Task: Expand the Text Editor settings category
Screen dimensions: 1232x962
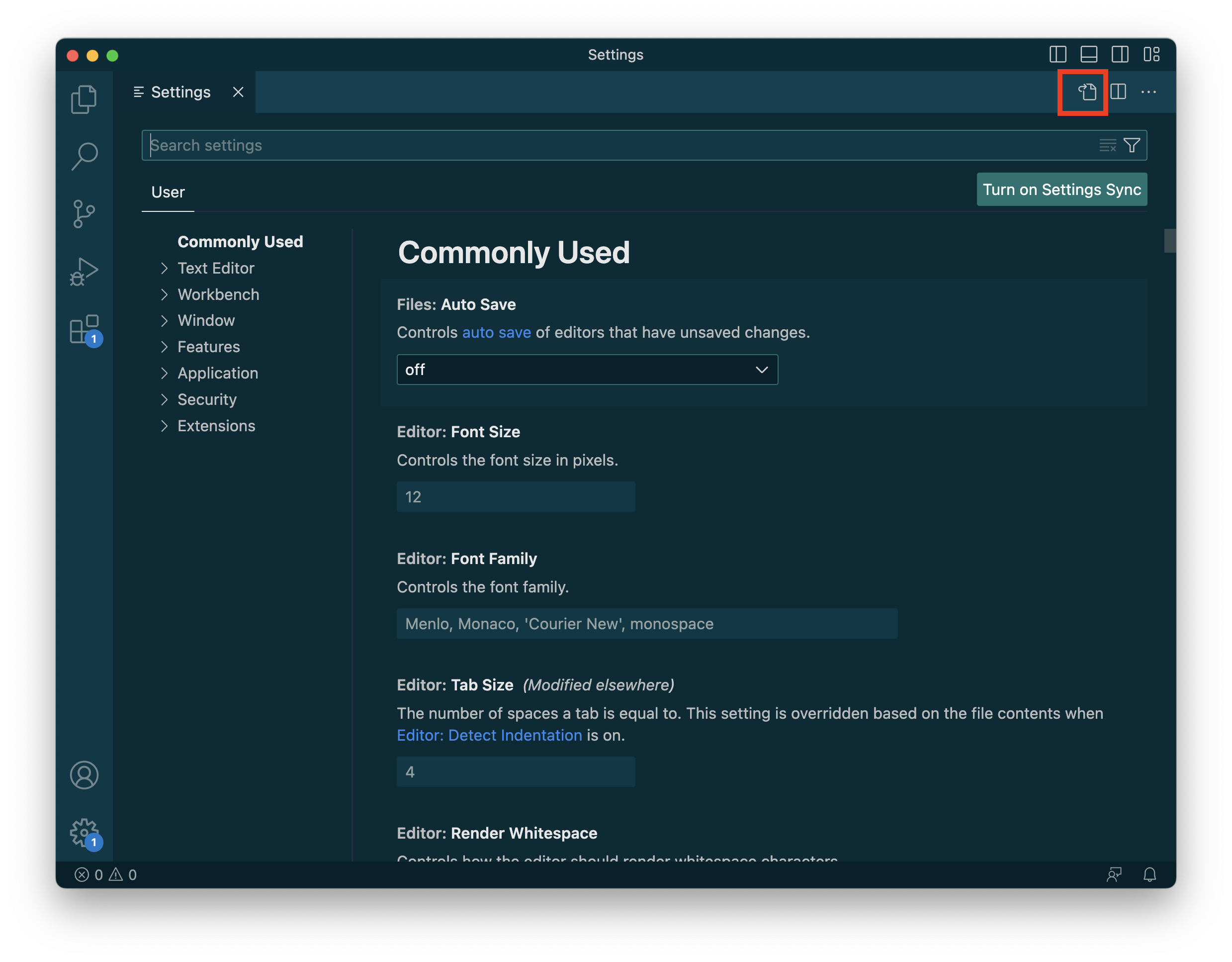Action: (215, 268)
